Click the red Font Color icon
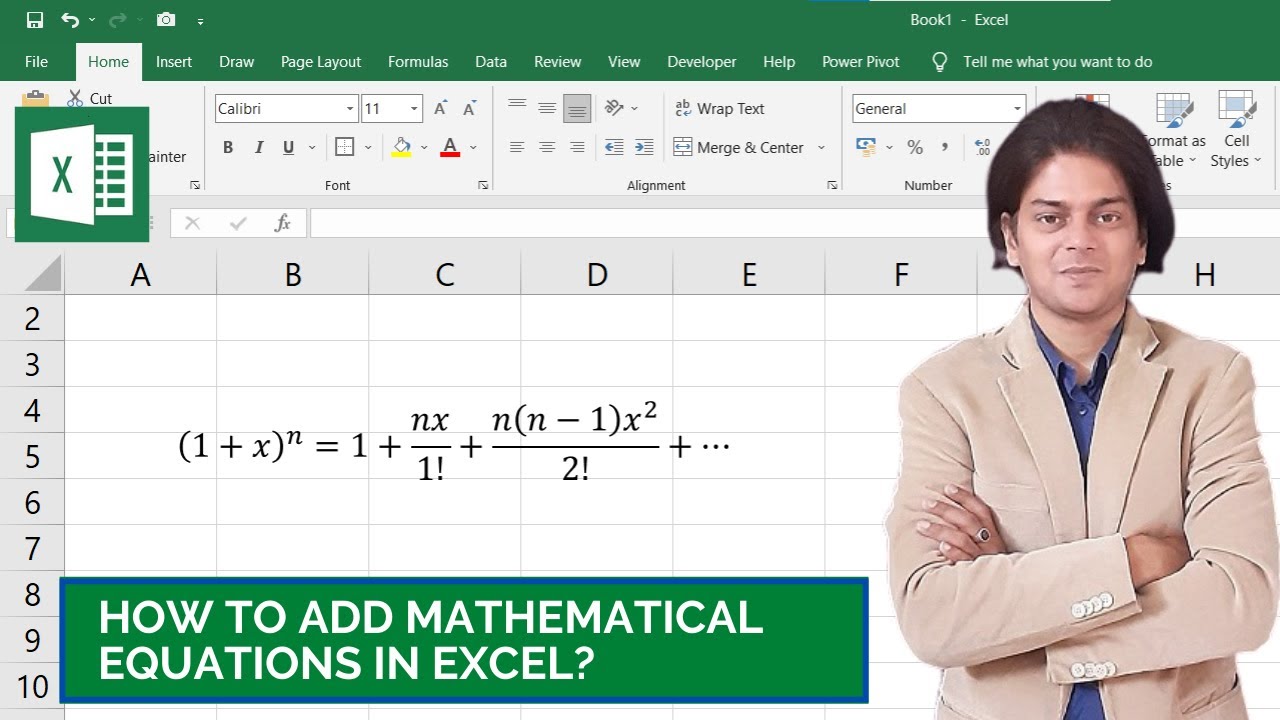 click(450, 147)
